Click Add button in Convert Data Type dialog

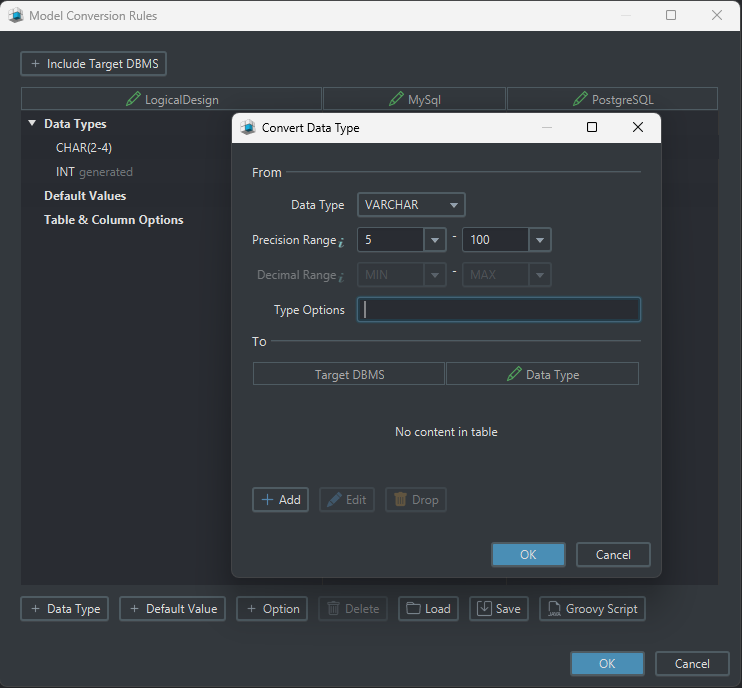281,500
